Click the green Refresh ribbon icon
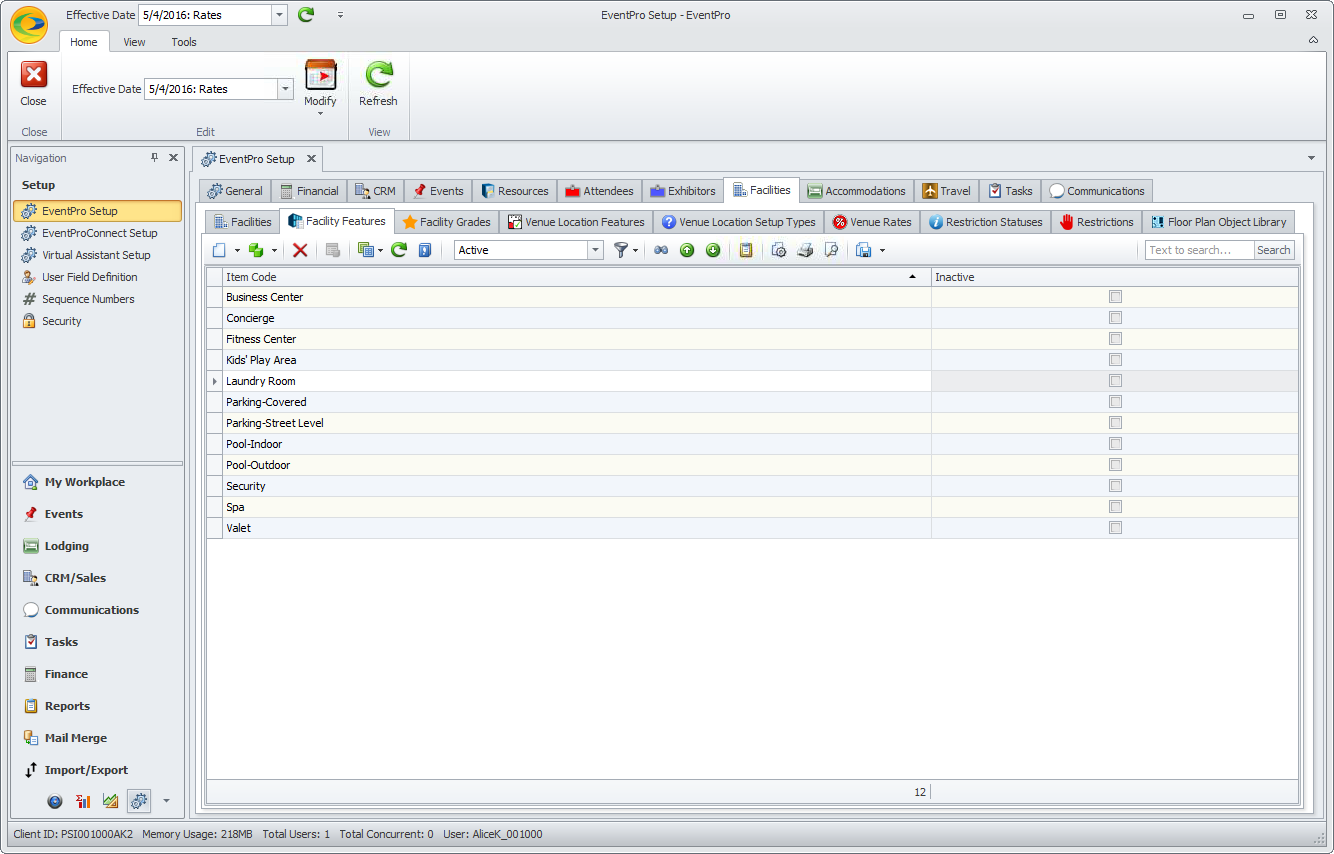 click(378, 75)
